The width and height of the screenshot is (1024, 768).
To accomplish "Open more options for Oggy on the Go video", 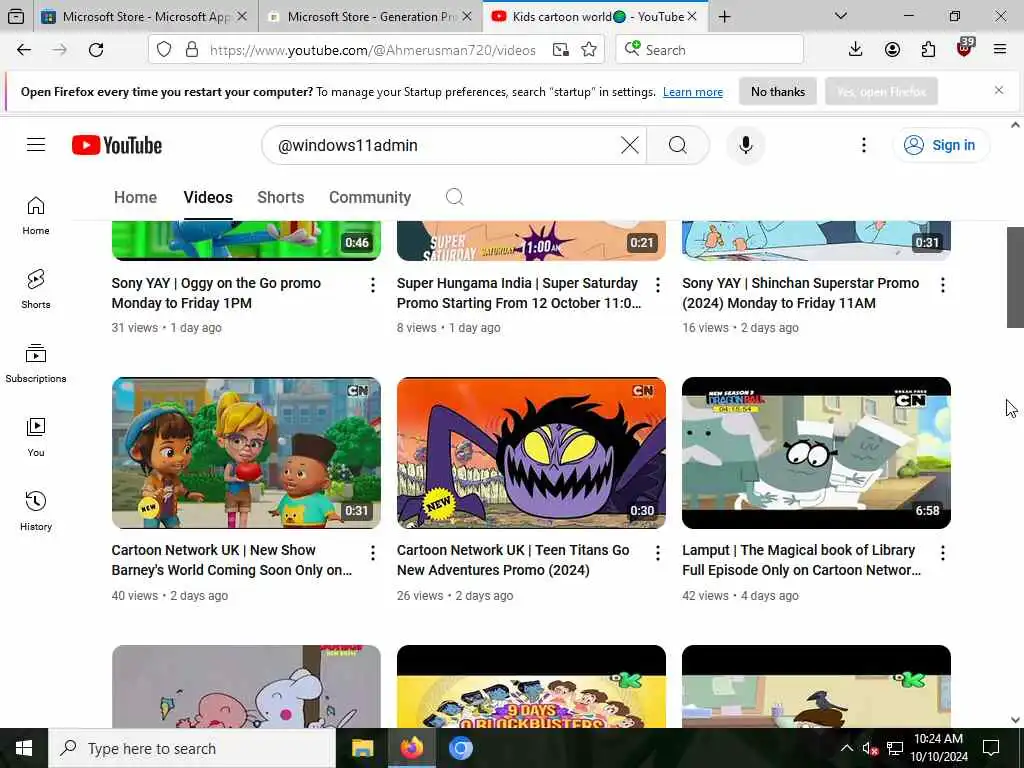I will pos(372,285).
